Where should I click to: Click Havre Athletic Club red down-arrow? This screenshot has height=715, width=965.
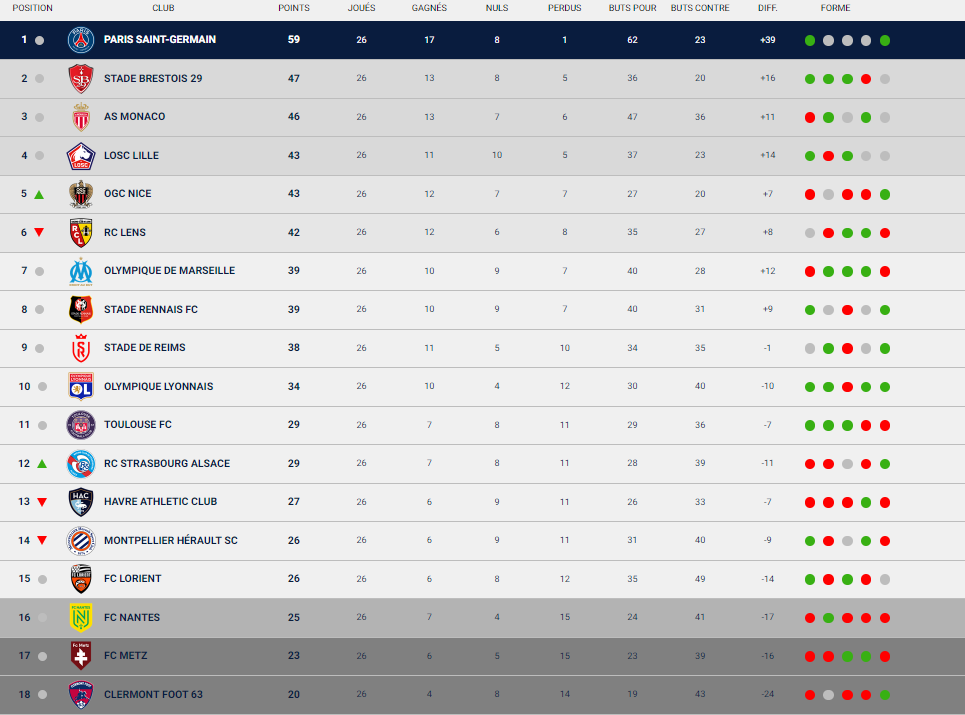42,502
